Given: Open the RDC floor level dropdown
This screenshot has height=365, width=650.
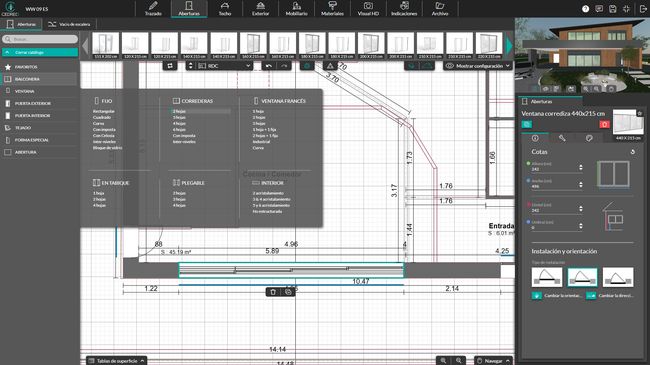Looking at the screenshot, I should point(225,66).
